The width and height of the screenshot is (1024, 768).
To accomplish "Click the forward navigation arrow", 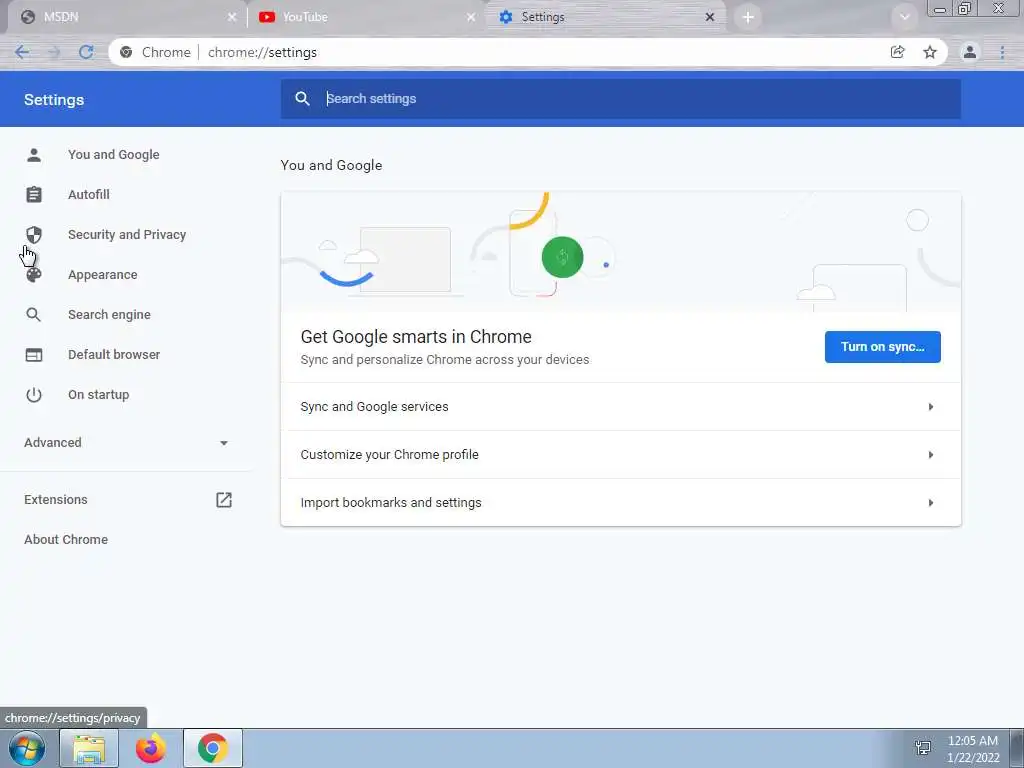I will (54, 52).
